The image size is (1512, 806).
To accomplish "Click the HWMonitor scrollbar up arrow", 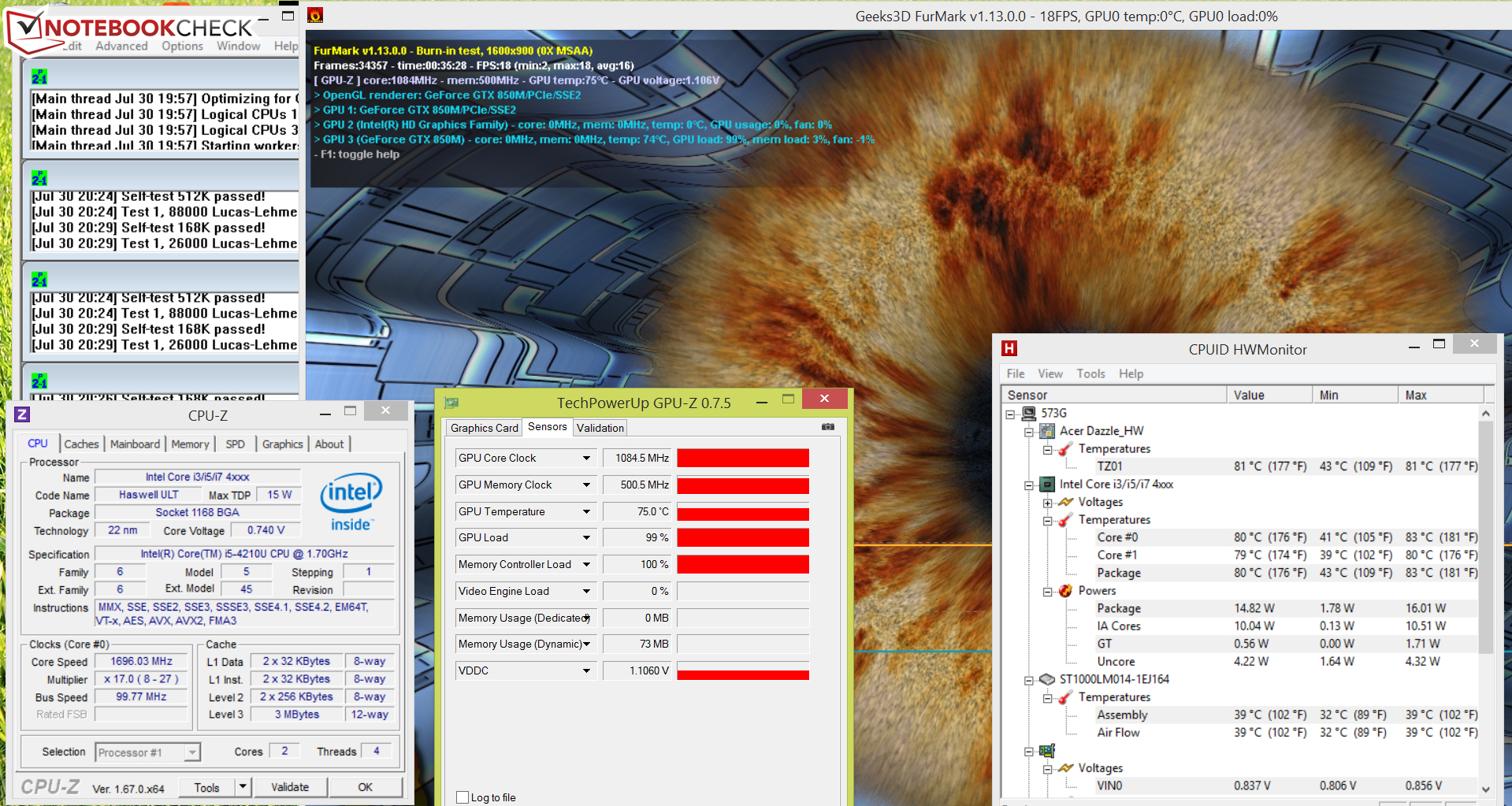I will point(1486,413).
